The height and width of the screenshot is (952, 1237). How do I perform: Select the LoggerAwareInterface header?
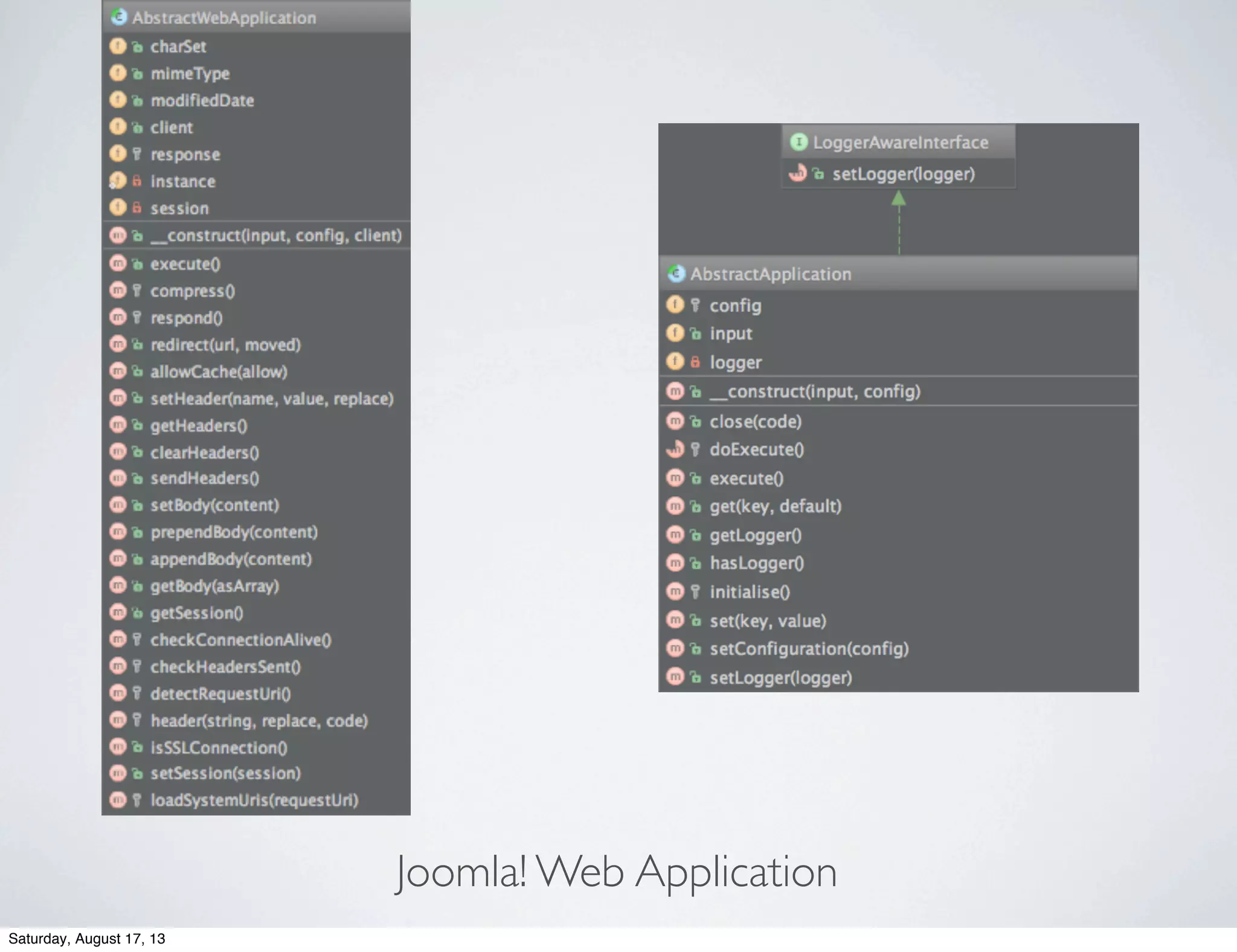coord(899,142)
